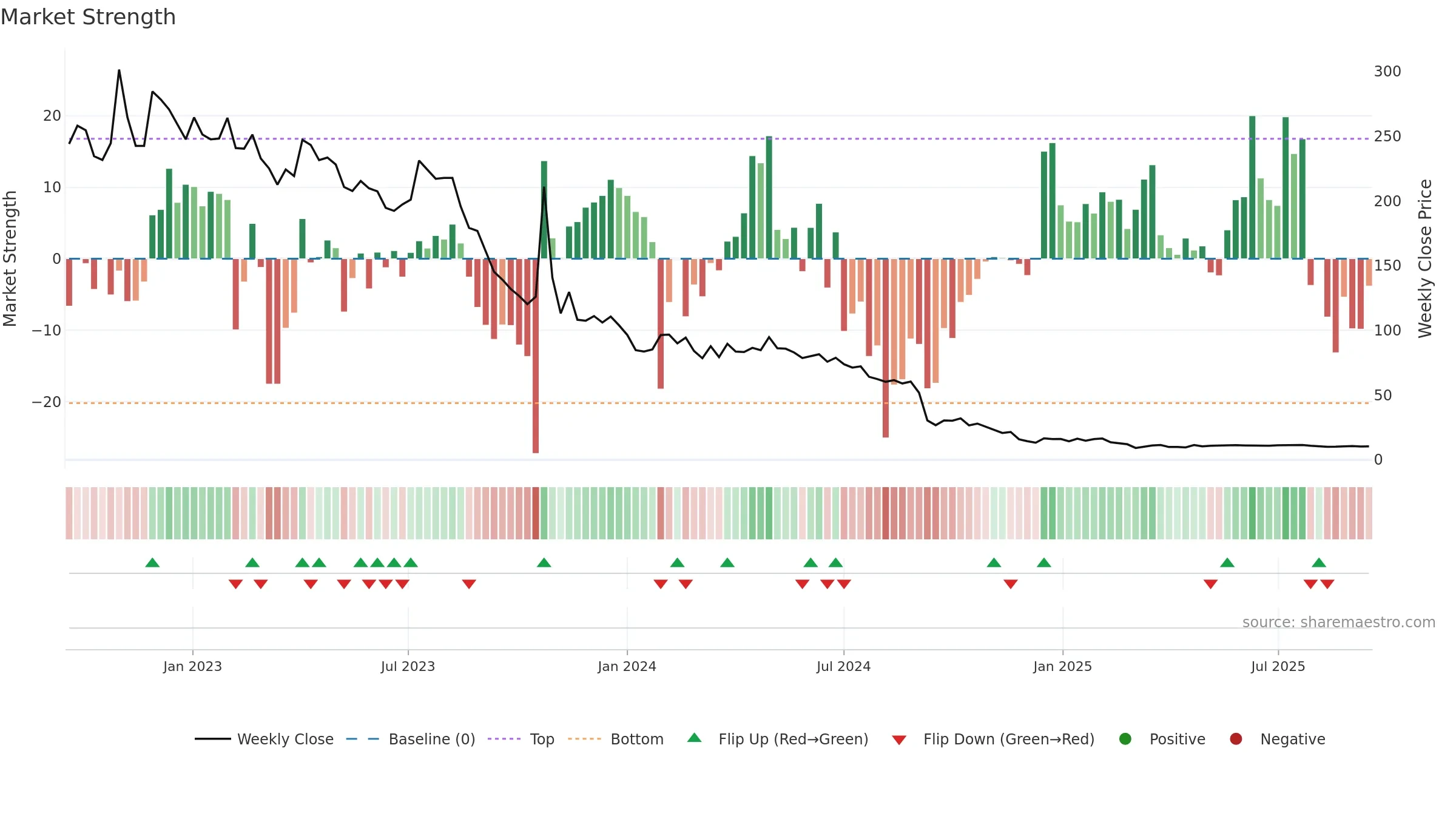The image size is (1456, 819).
Task: Click the green Positive dot in the legend
Action: click(x=1125, y=739)
